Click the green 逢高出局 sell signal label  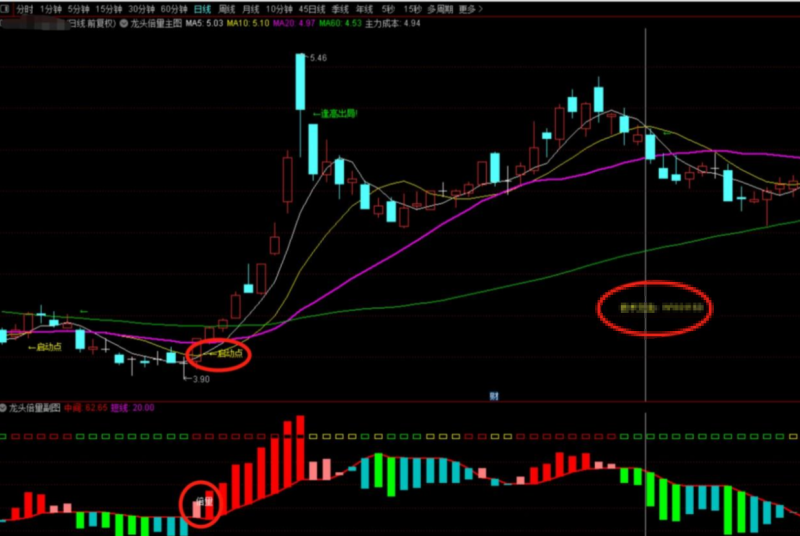pos(335,114)
